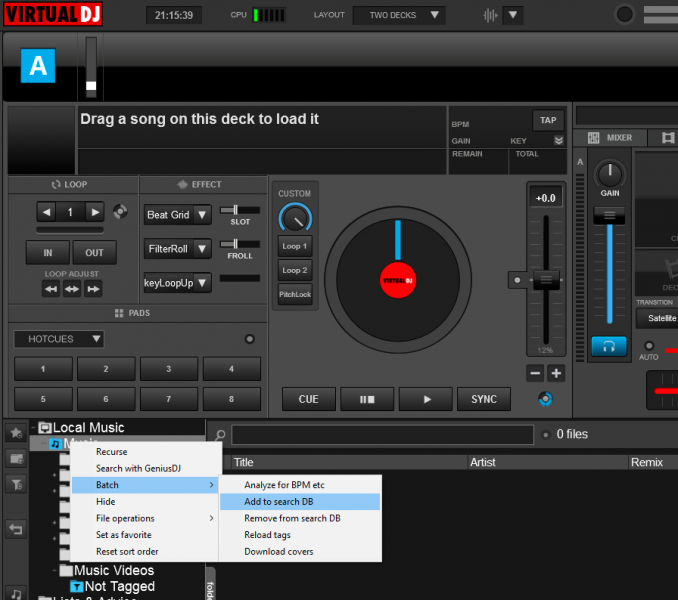This screenshot has height=600, width=678.
Task: Select deck A indicator
Action: click(x=38, y=66)
